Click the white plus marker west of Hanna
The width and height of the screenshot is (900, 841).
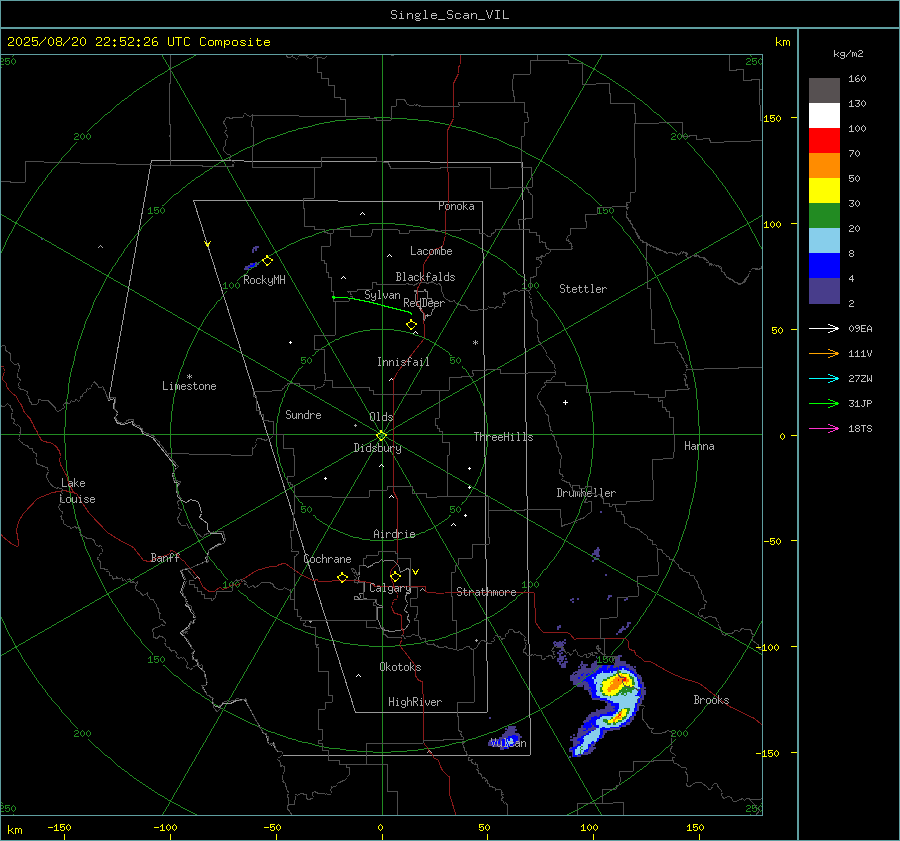pos(565,402)
